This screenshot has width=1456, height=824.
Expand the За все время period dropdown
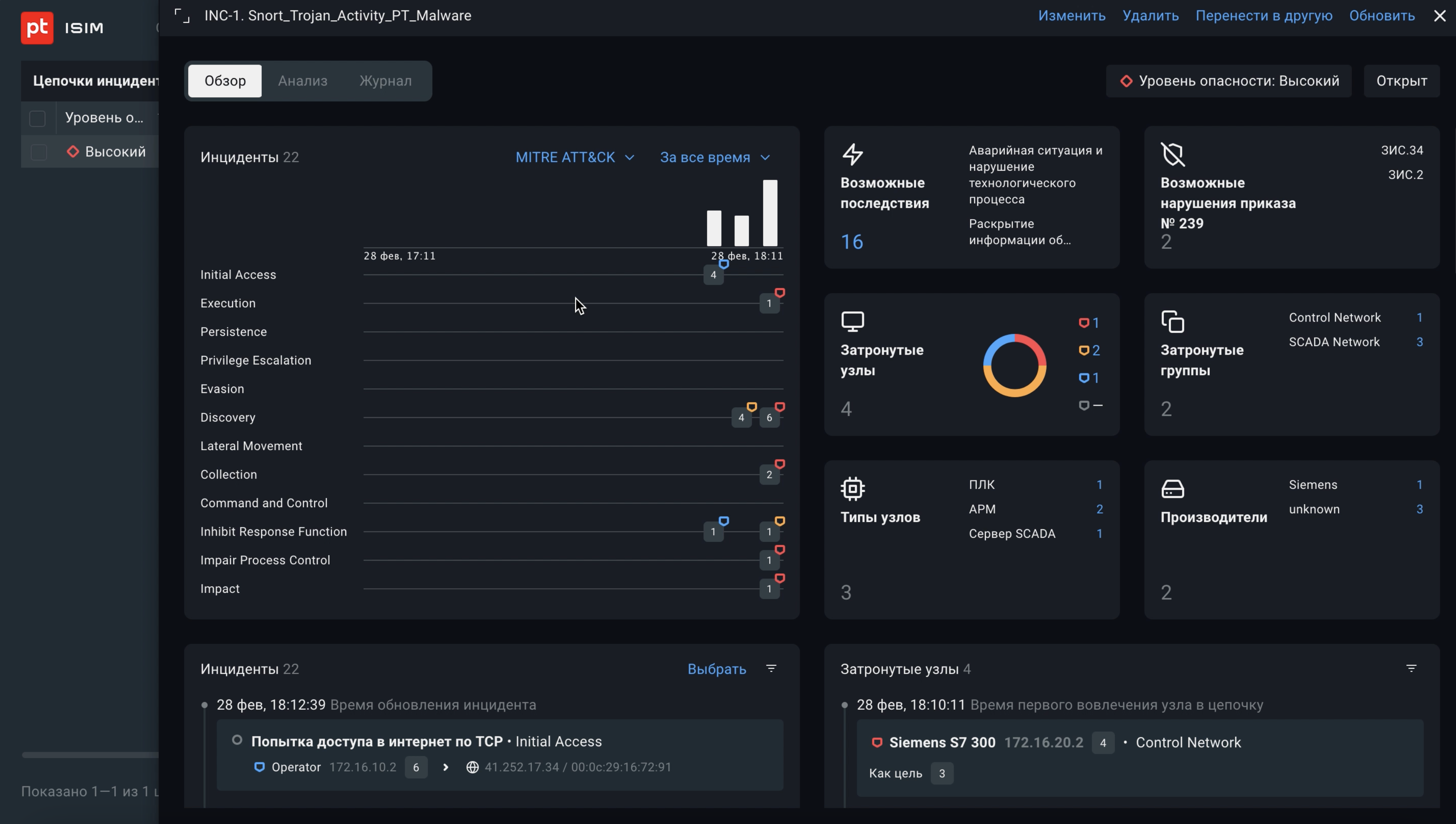(x=715, y=157)
